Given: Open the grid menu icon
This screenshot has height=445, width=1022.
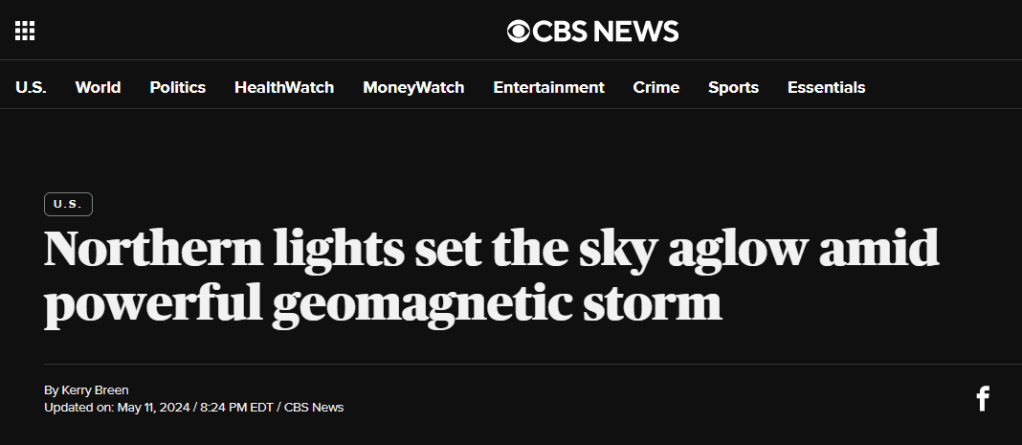Looking at the screenshot, I should coord(25,31).
